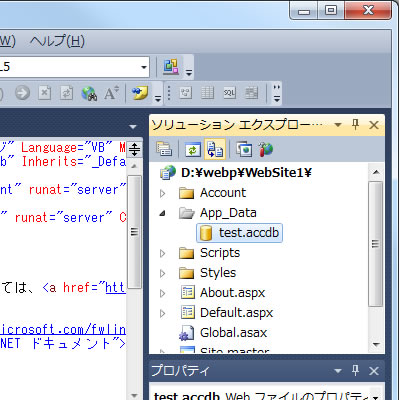Screen dimensions: 400x400
Task: Click Solution Explorer scrollbar down arrow
Action: (376, 344)
